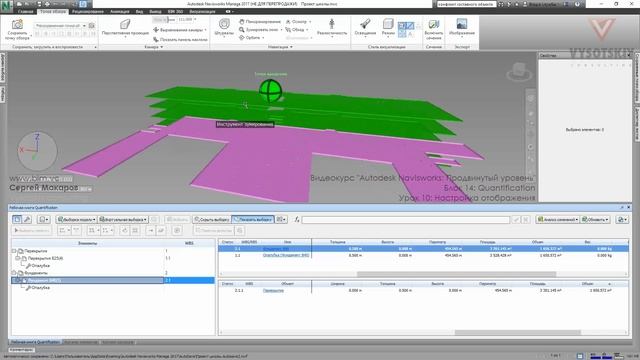Collapse the Фундаменты tree group

click(13, 273)
